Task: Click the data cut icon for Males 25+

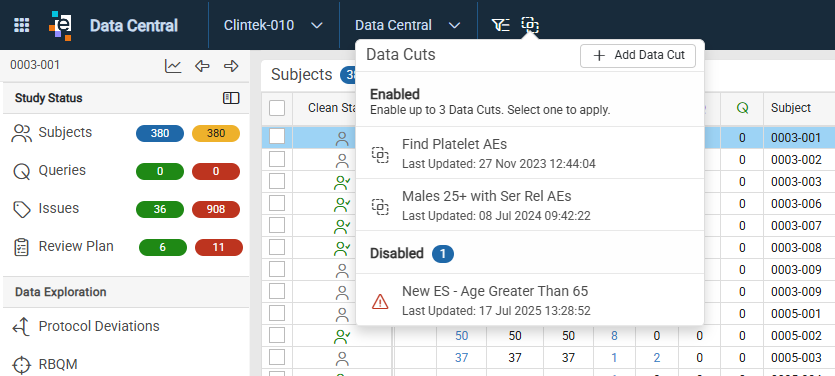Action: coord(380,207)
